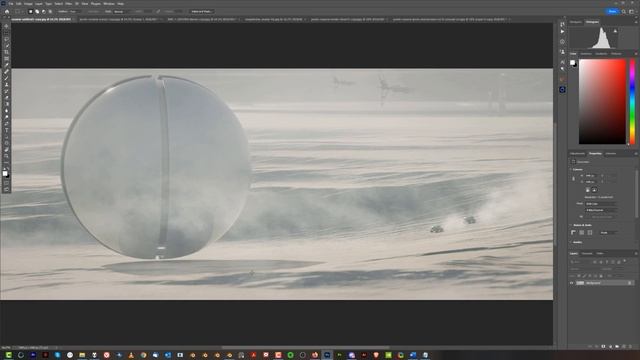Viewport: 640px width, 360px height.
Task: Choose Intersect with Selection mode
Action: 50,11
